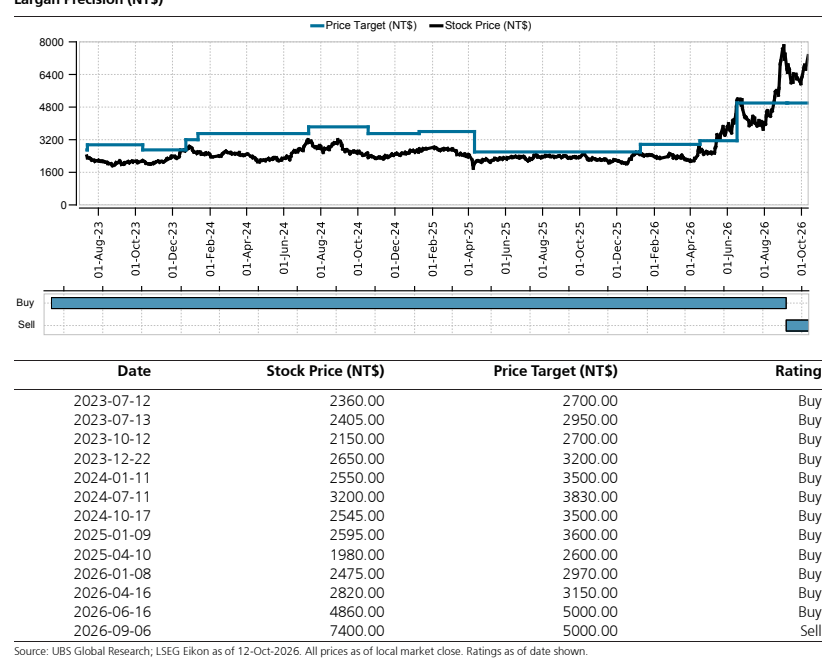Select the 01-Oct-24 x-axis date label
Screen dimensions: 836x672
tap(358, 250)
